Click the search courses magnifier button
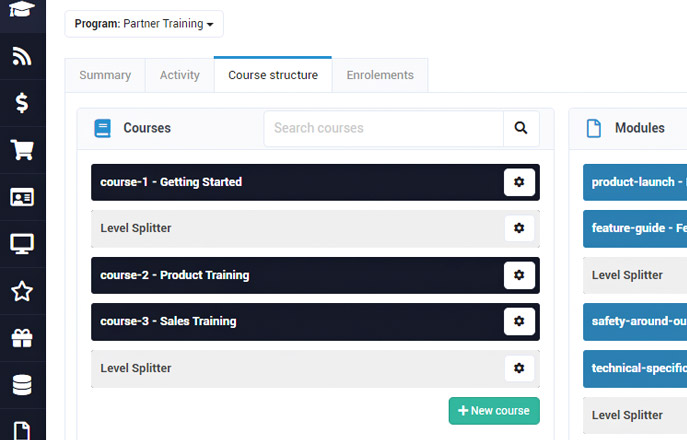 point(521,128)
